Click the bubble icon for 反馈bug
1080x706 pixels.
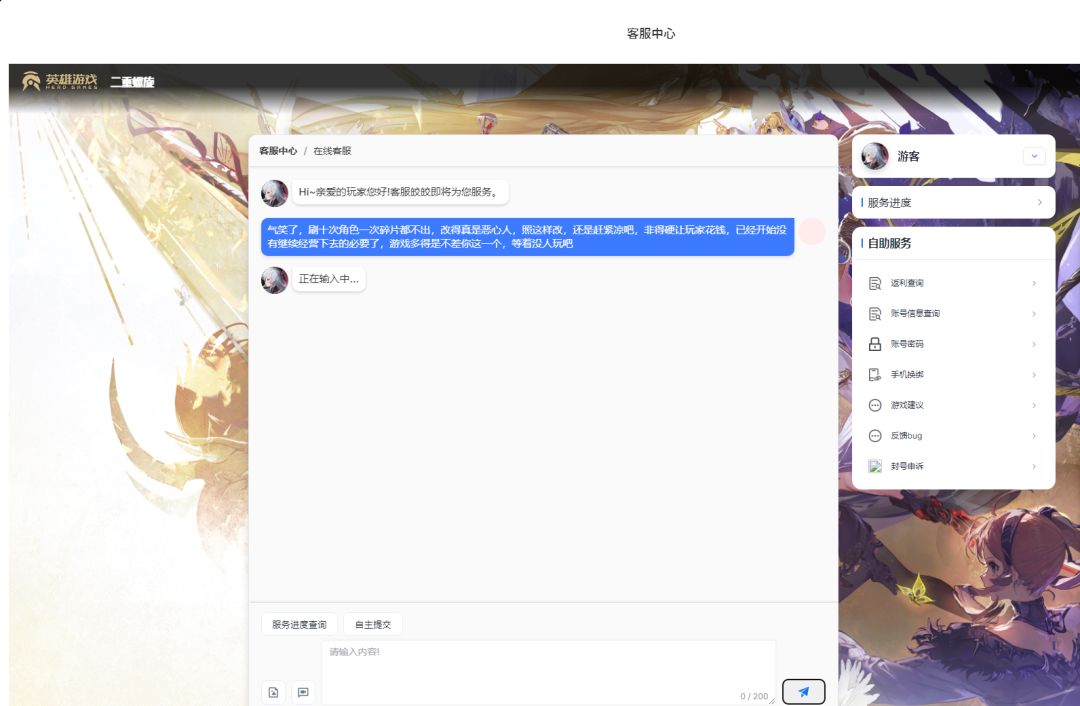pos(875,435)
